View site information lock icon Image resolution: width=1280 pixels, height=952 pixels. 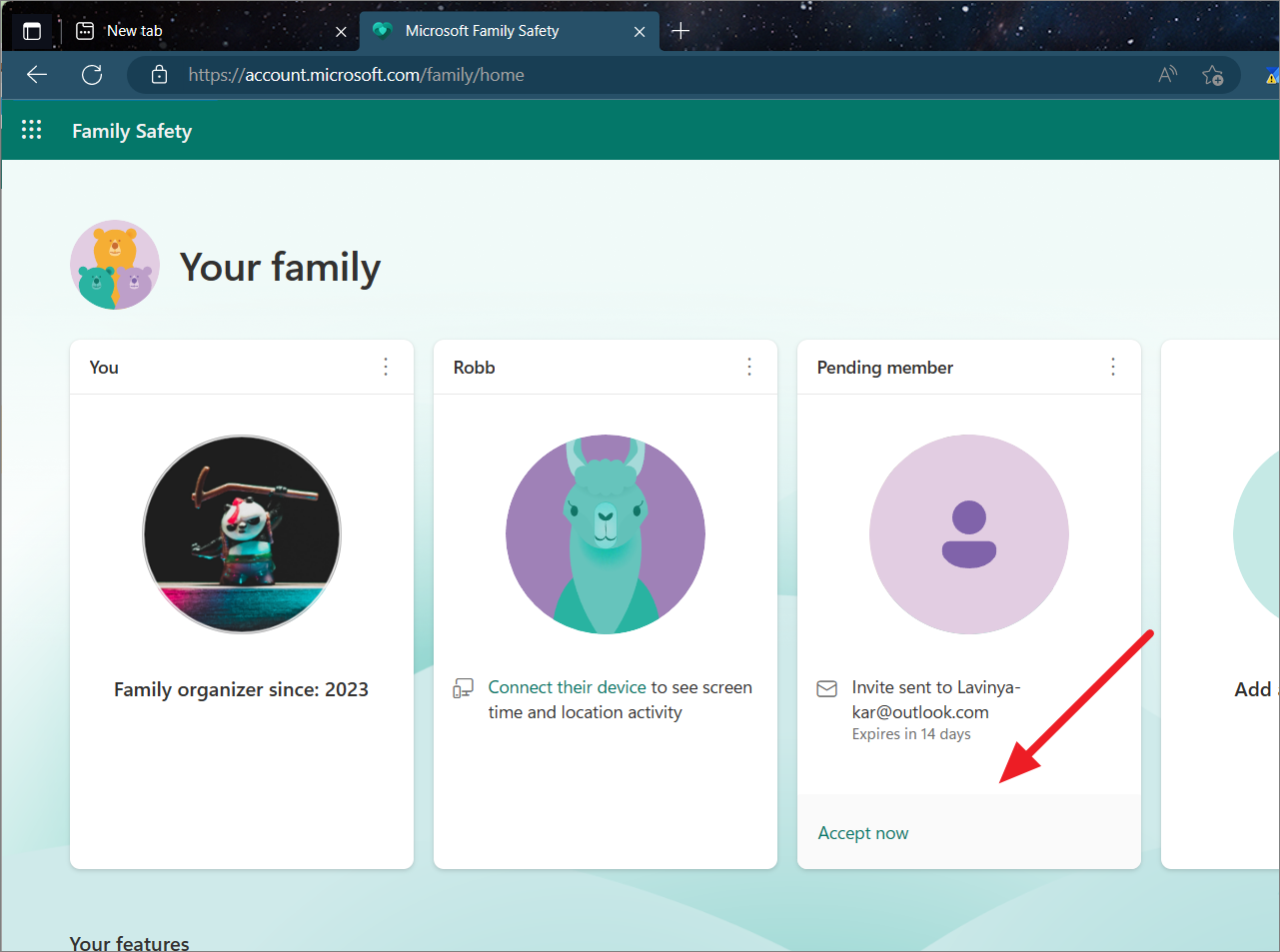click(159, 75)
